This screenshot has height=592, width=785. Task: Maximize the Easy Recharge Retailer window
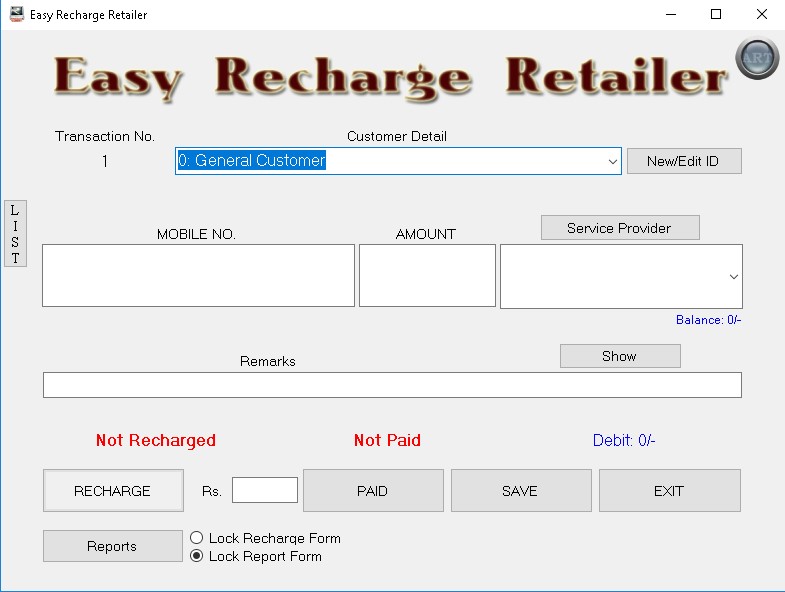(x=716, y=15)
